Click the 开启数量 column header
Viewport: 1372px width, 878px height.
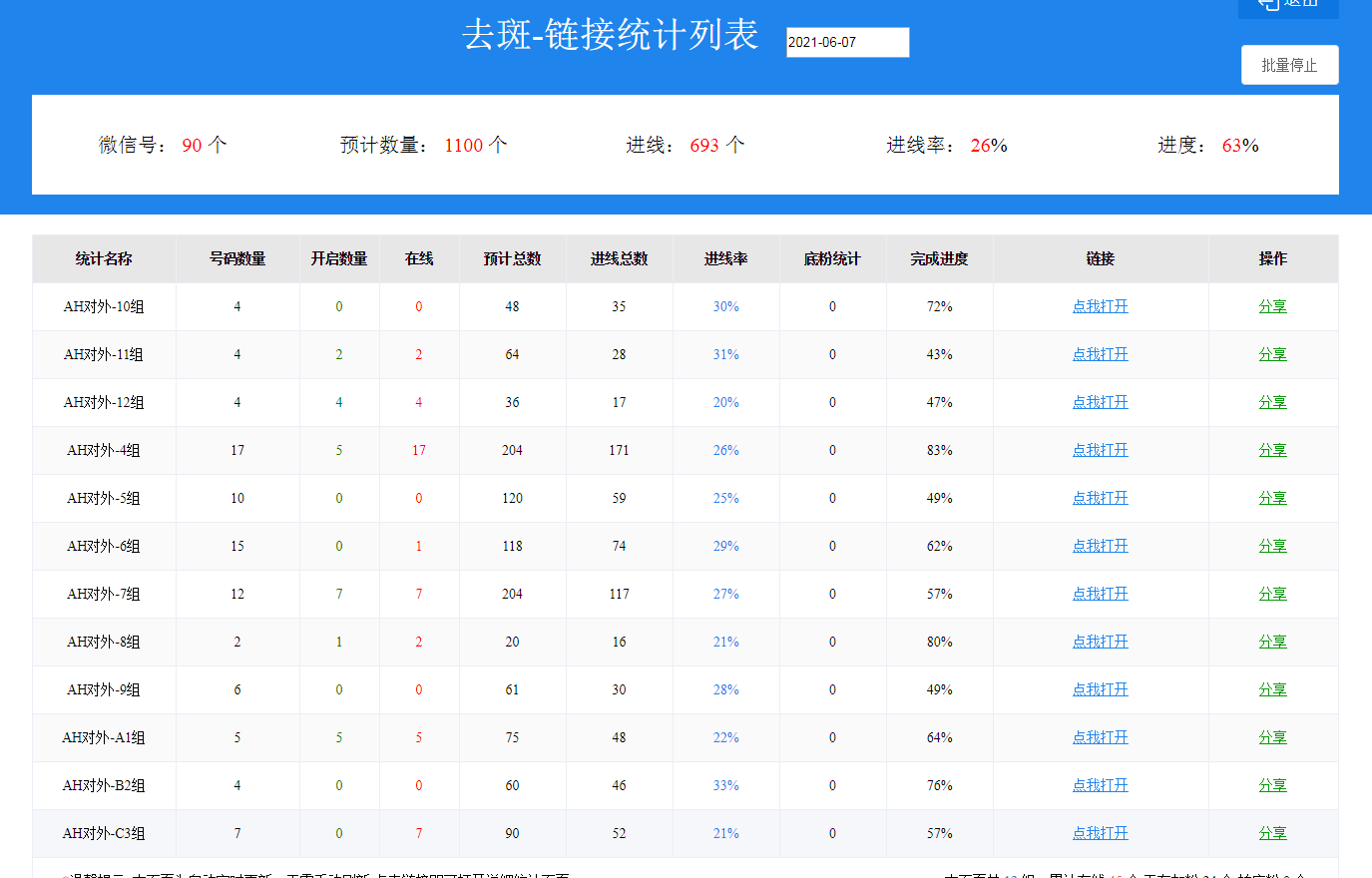339,258
